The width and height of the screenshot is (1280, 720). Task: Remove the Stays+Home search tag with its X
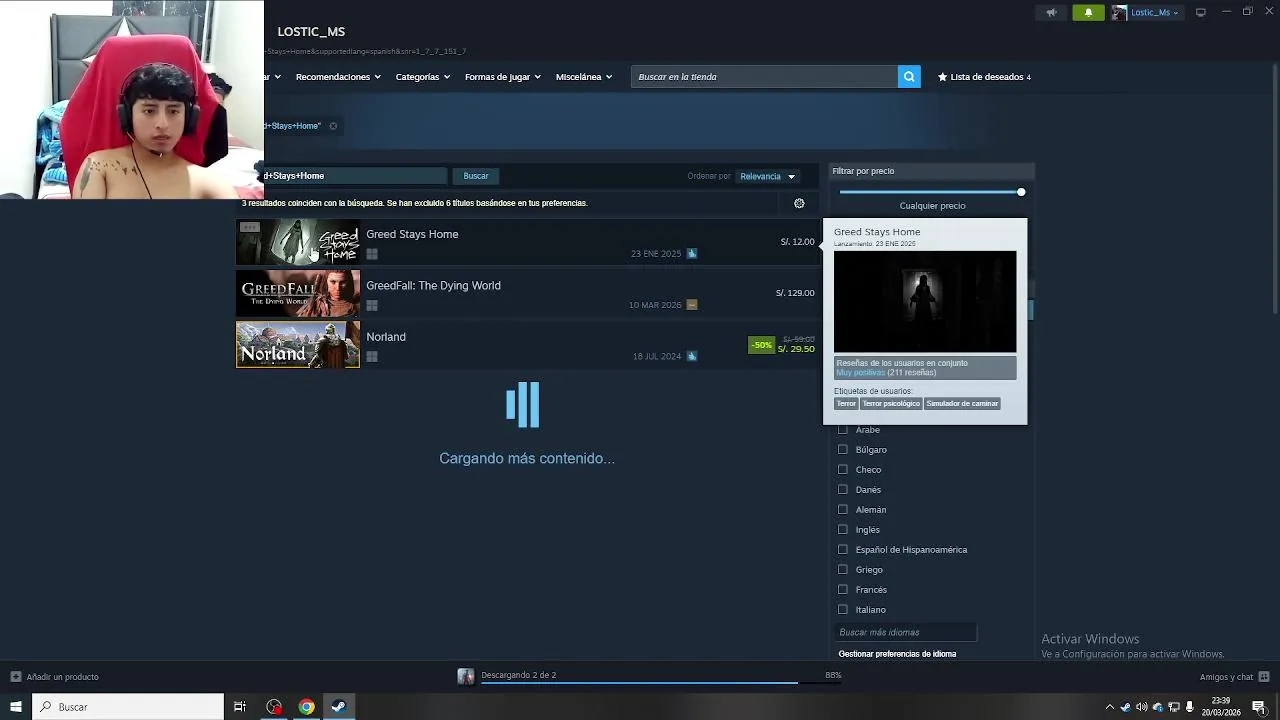coord(333,126)
